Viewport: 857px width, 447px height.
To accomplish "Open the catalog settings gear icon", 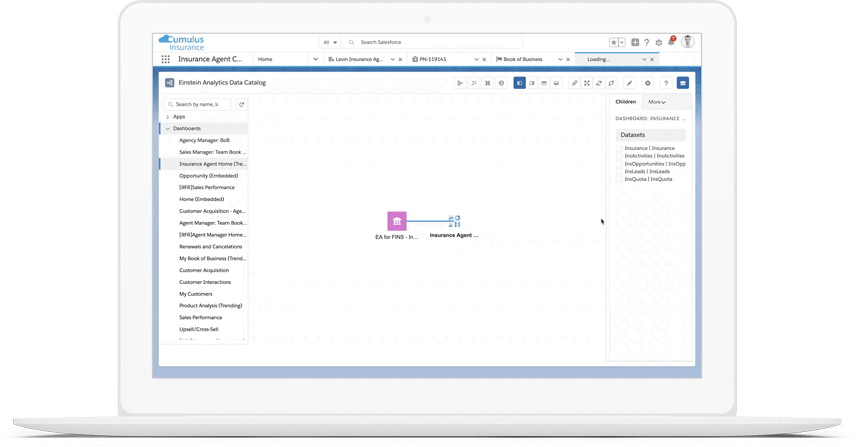I will pos(648,83).
